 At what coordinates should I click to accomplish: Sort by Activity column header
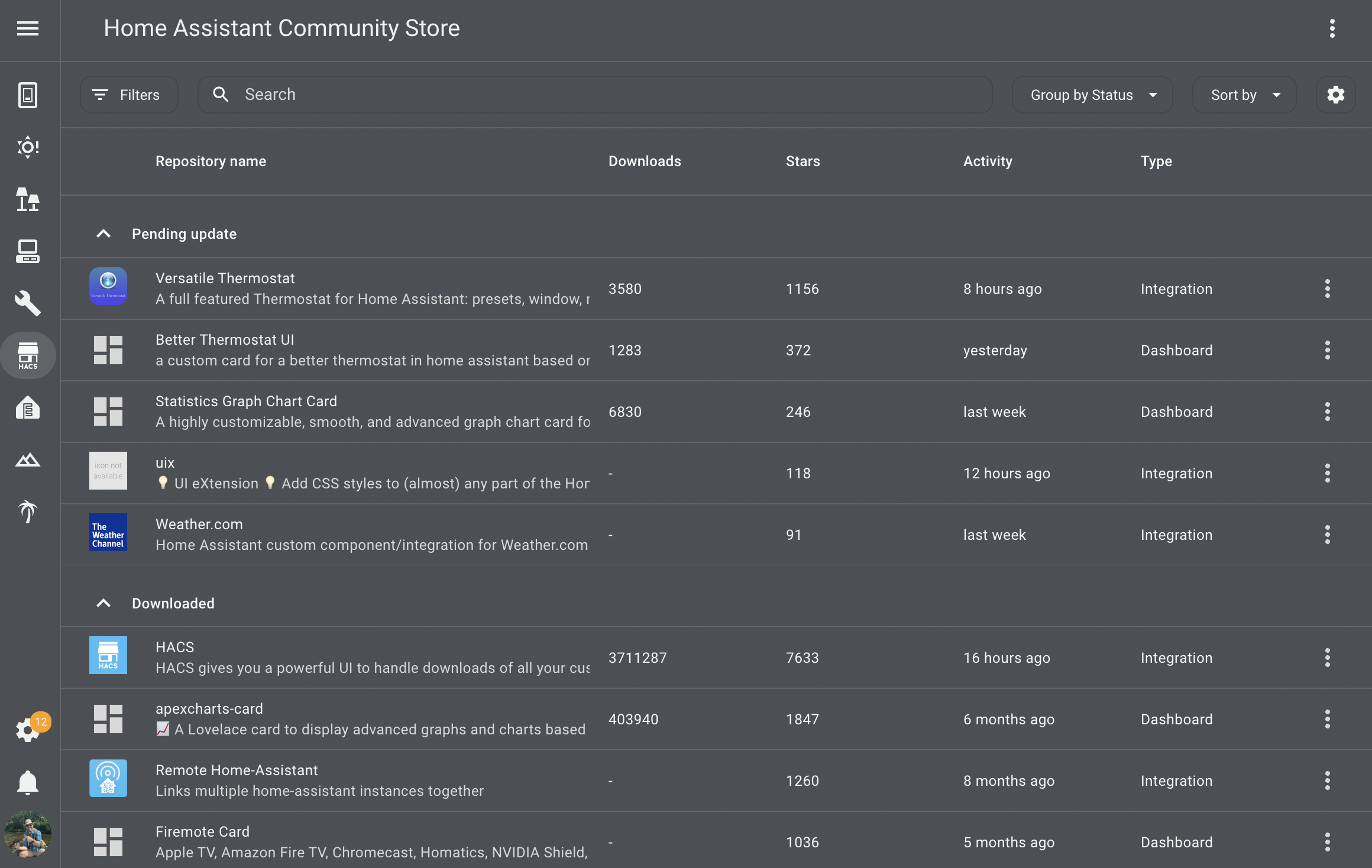tap(988, 161)
